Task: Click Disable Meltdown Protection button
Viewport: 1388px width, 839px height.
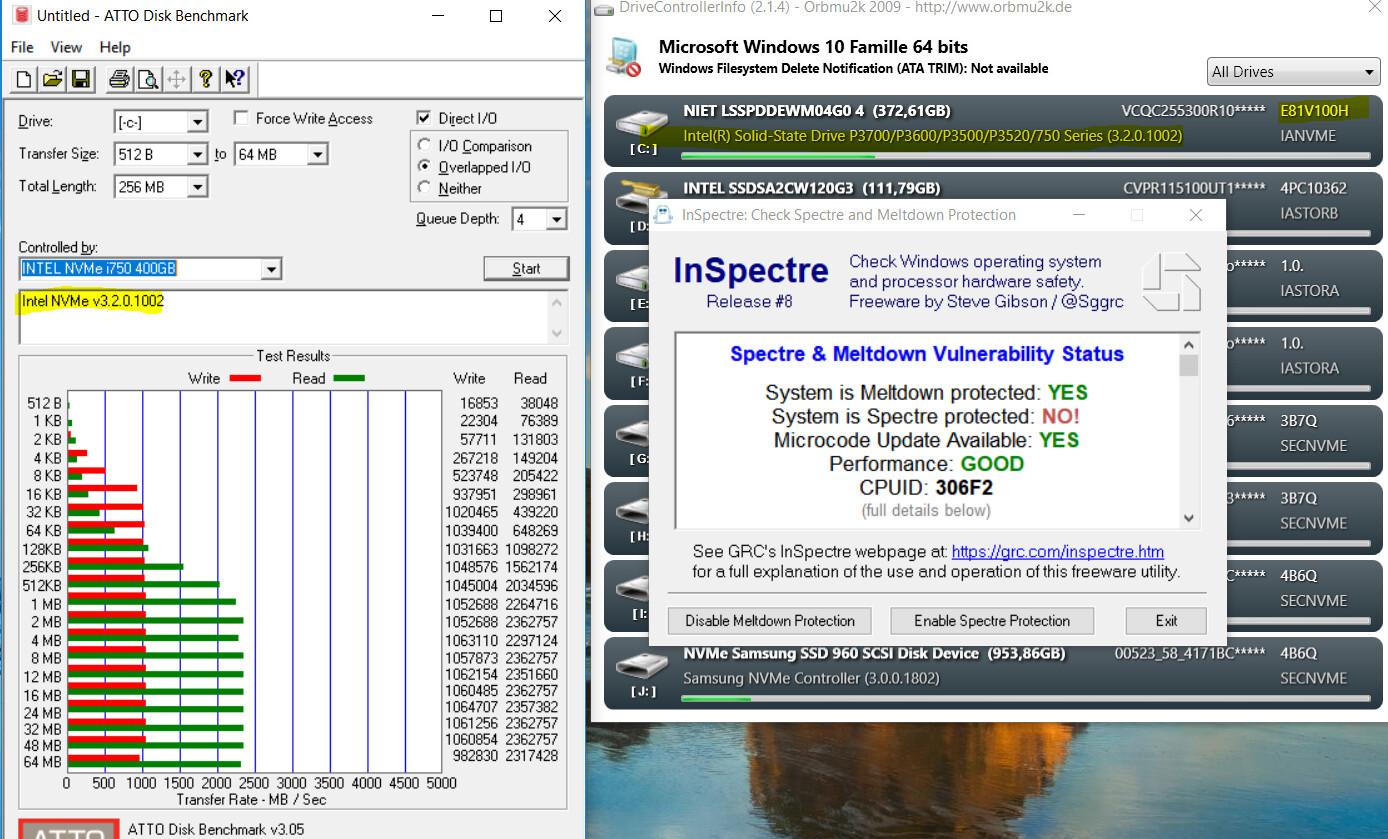Action: pos(770,621)
